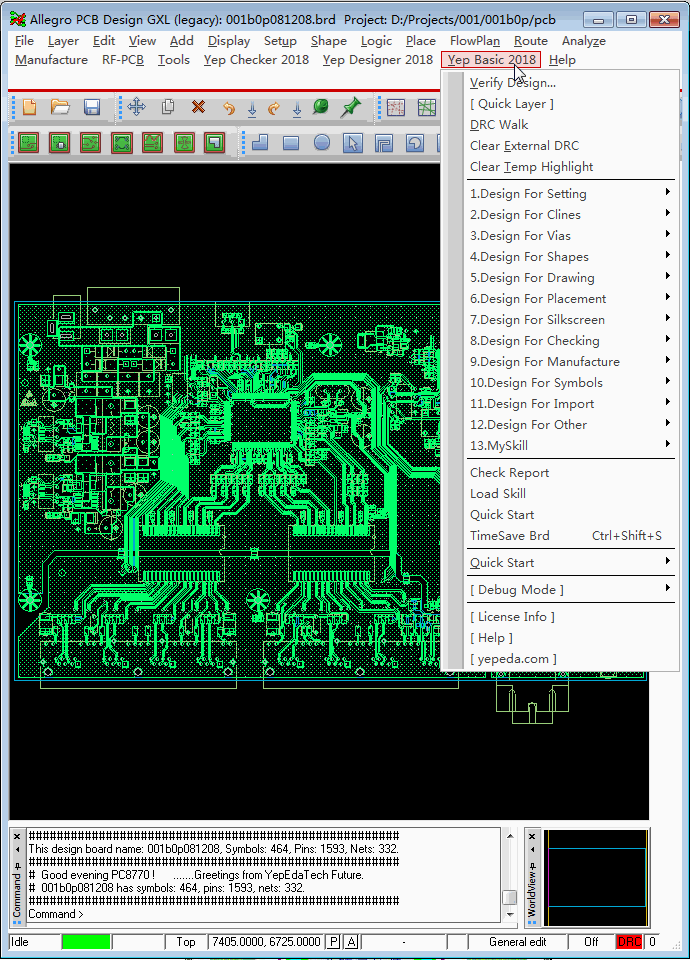Click the red X Delete icon

[198, 107]
